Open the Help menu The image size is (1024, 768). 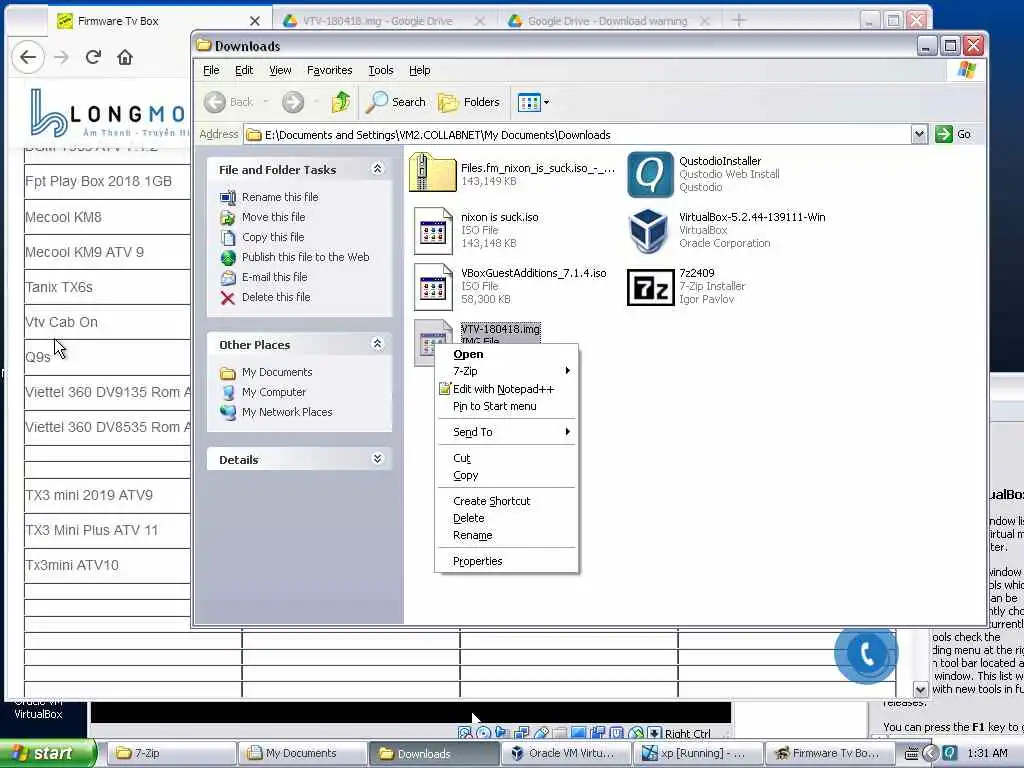click(419, 70)
